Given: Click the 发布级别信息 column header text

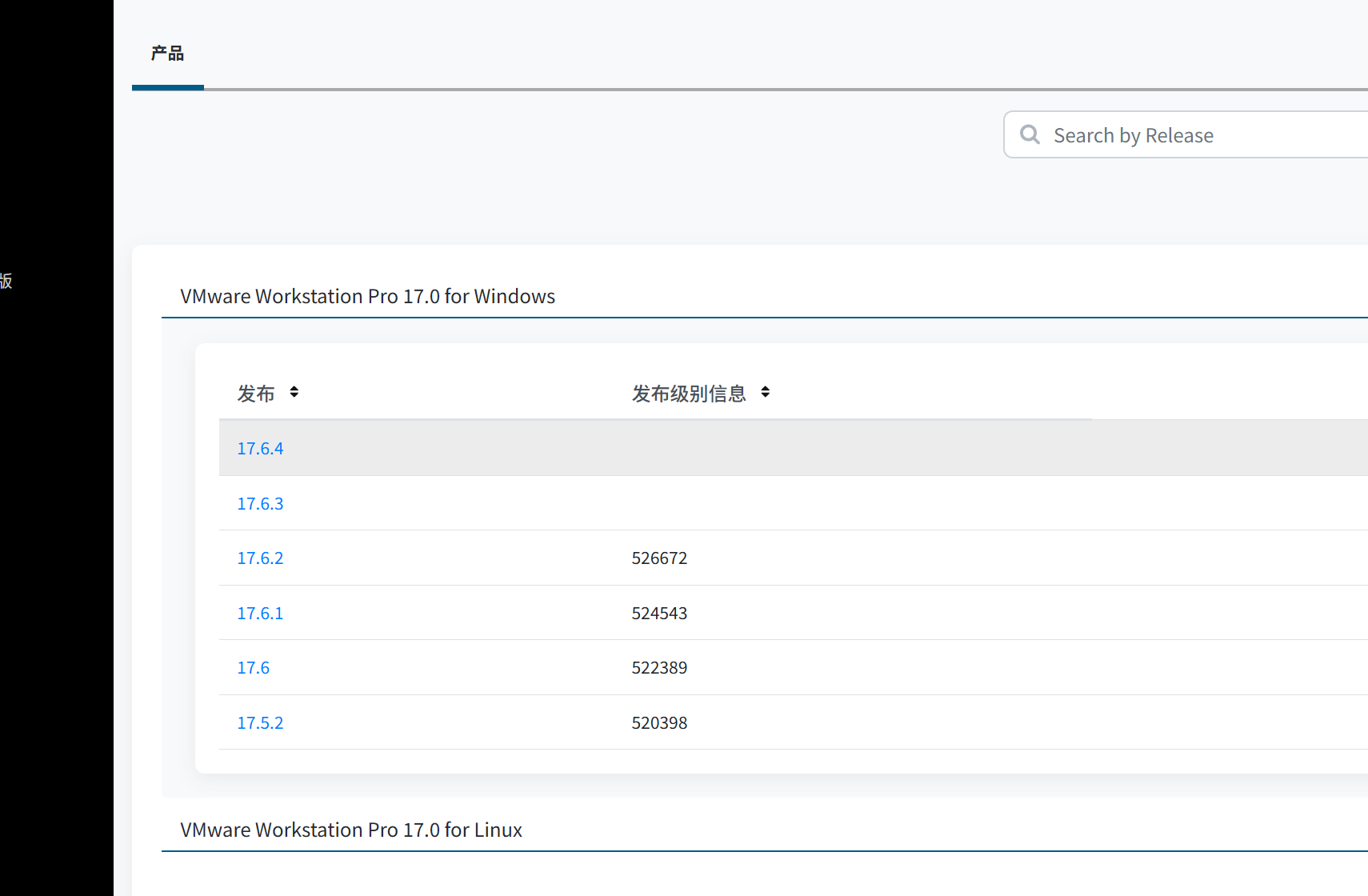Looking at the screenshot, I should [x=689, y=394].
